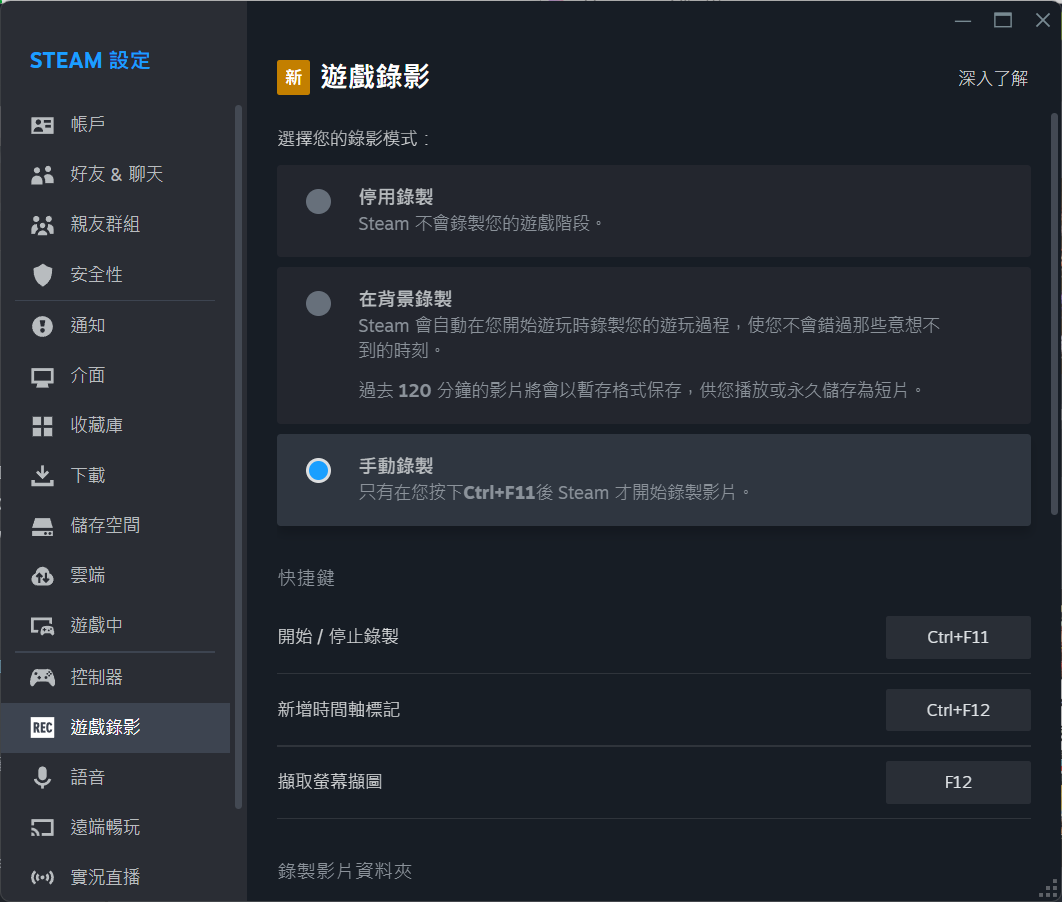
Task: Change the 擷取螢幕擷圖 F12 hotkey
Action: pos(958,782)
